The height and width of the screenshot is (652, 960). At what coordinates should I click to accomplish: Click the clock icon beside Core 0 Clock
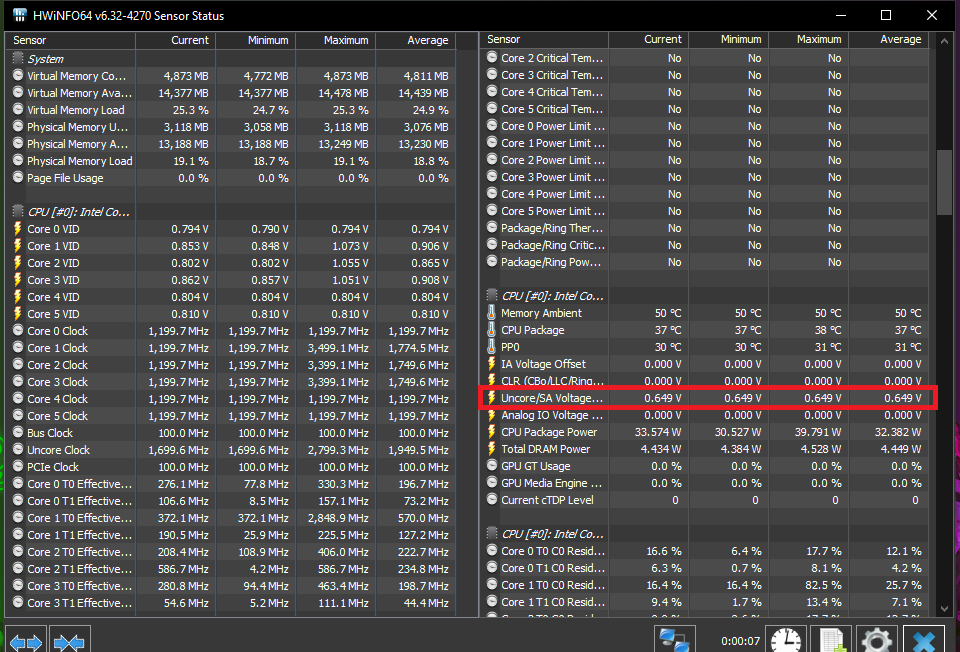pyautogui.click(x=18, y=331)
